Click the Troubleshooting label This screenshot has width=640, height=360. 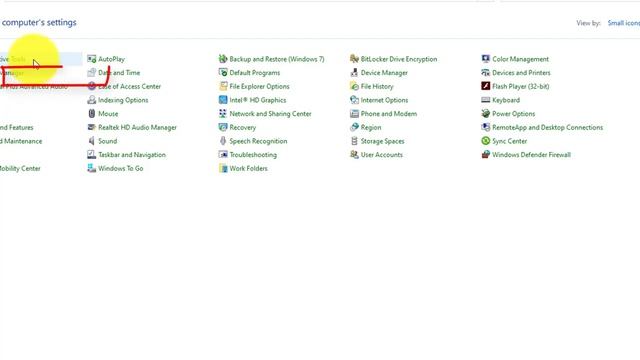tap(253, 155)
